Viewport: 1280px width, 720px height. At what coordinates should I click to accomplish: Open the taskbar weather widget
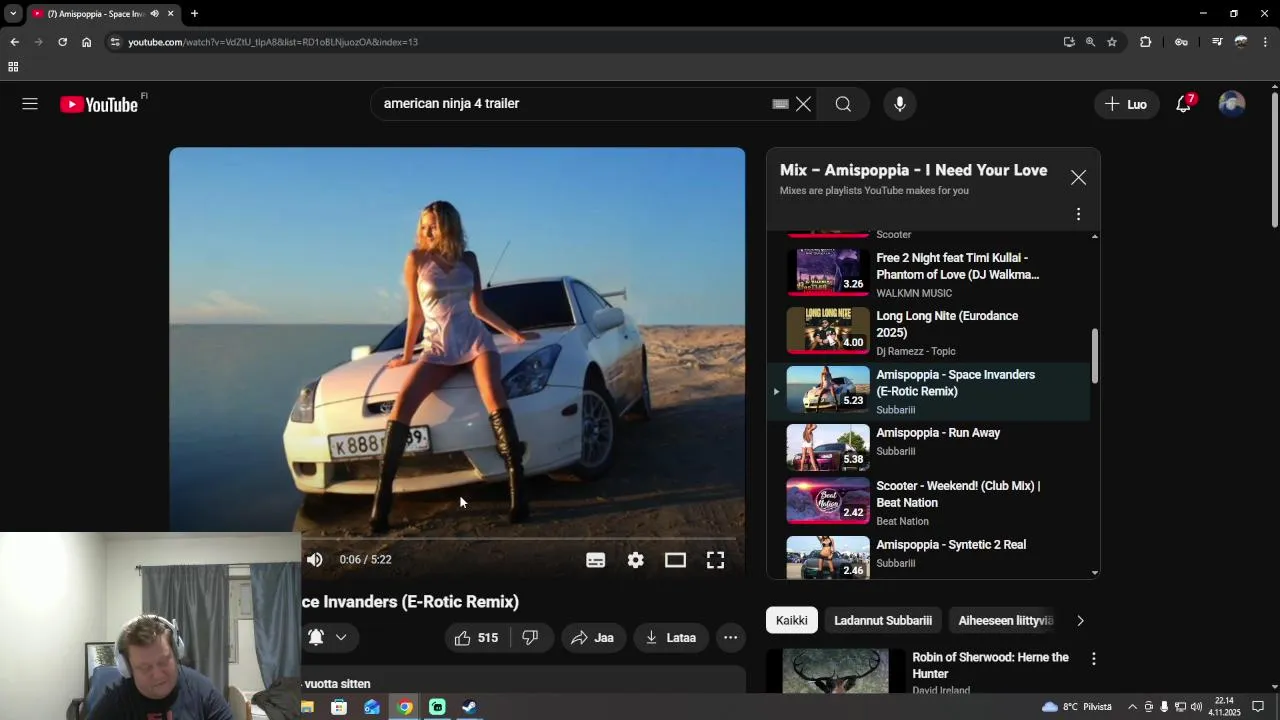[1077, 707]
